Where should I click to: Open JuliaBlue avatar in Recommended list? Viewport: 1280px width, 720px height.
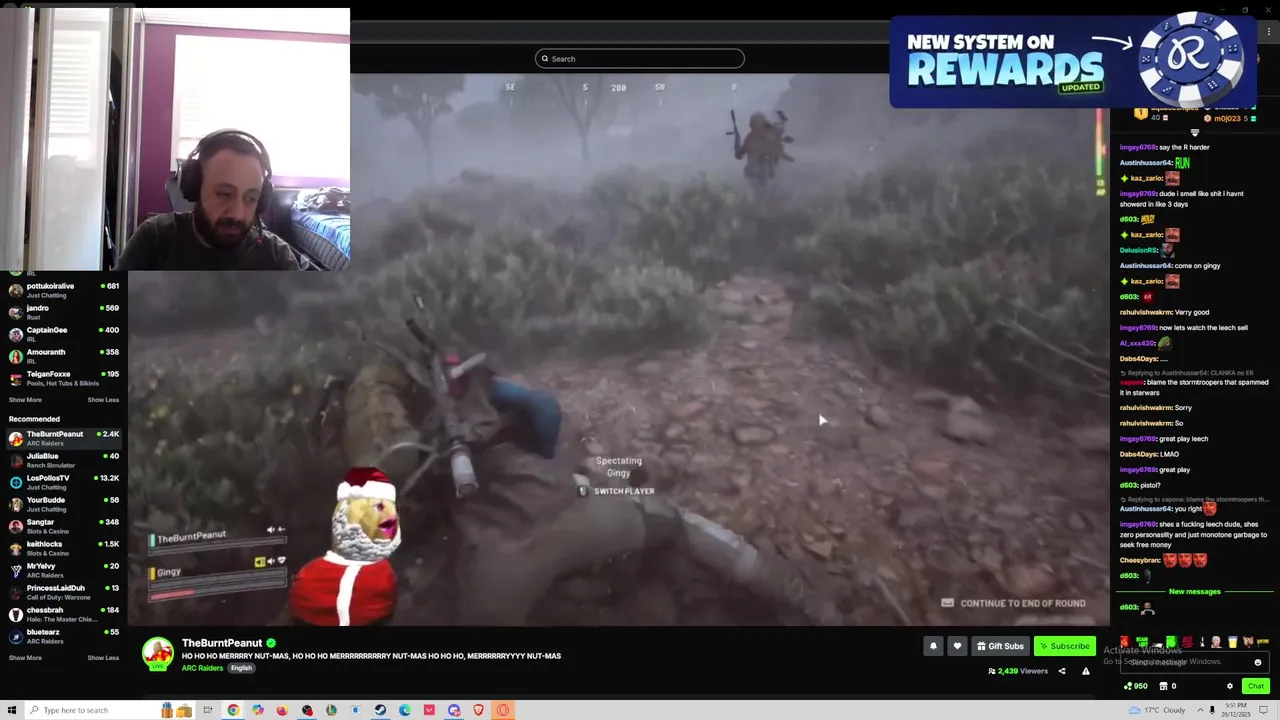click(x=16, y=460)
